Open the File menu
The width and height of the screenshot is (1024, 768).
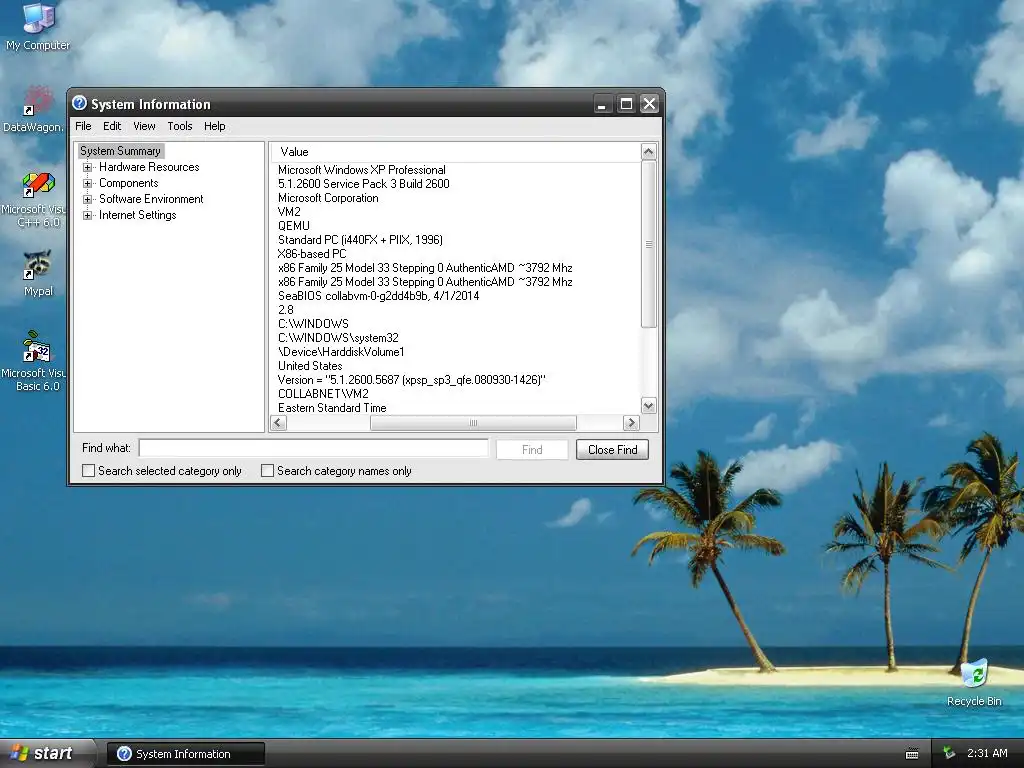pyautogui.click(x=83, y=126)
